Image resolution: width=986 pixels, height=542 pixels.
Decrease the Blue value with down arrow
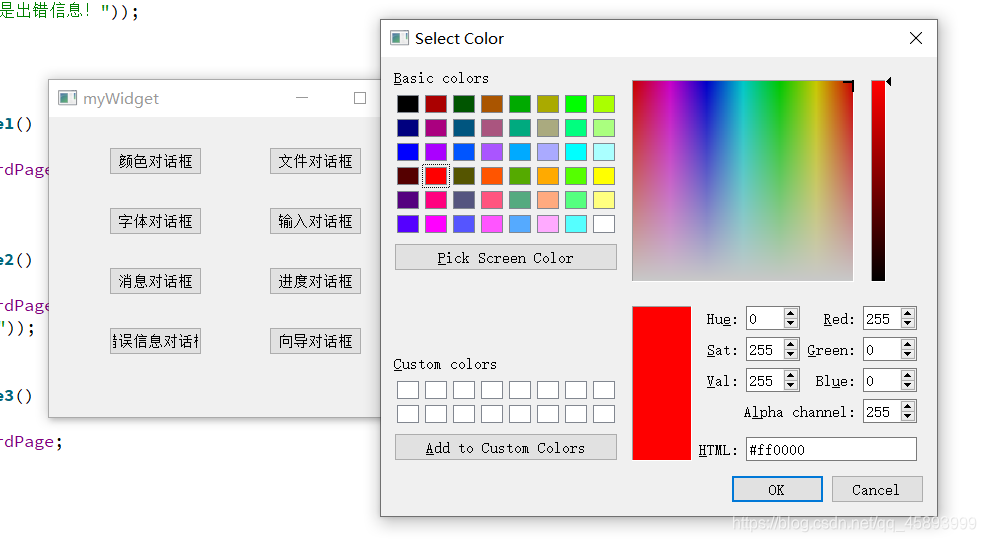(x=907, y=387)
